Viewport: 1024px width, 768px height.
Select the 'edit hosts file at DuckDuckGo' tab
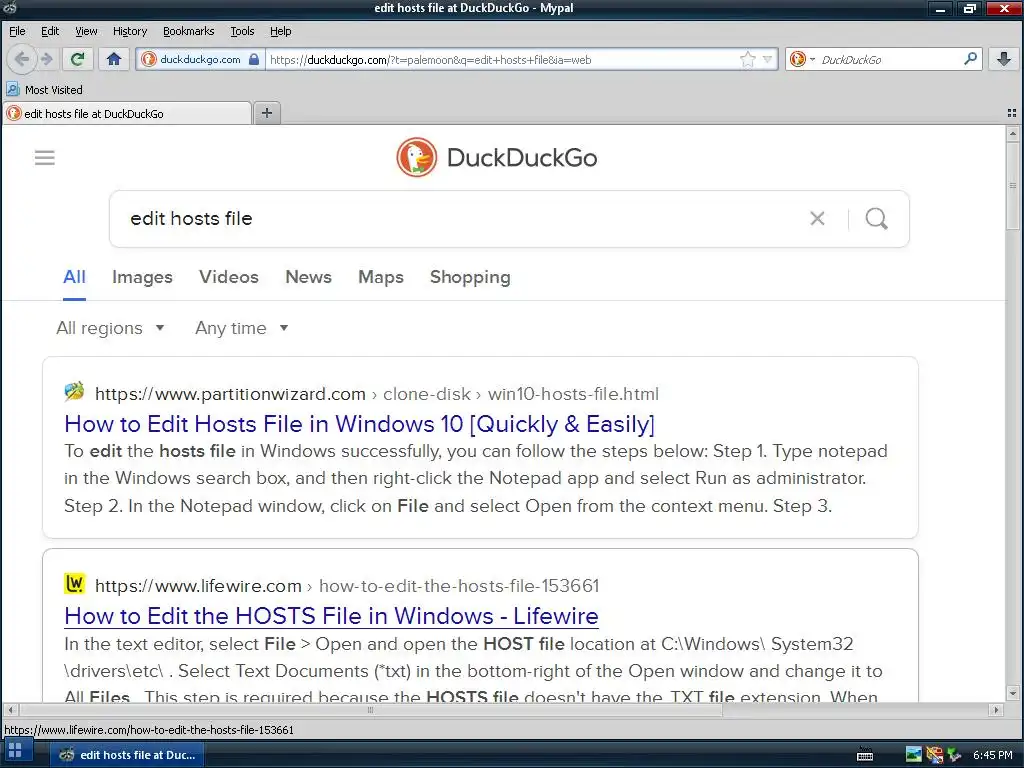click(x=127, y=114)
